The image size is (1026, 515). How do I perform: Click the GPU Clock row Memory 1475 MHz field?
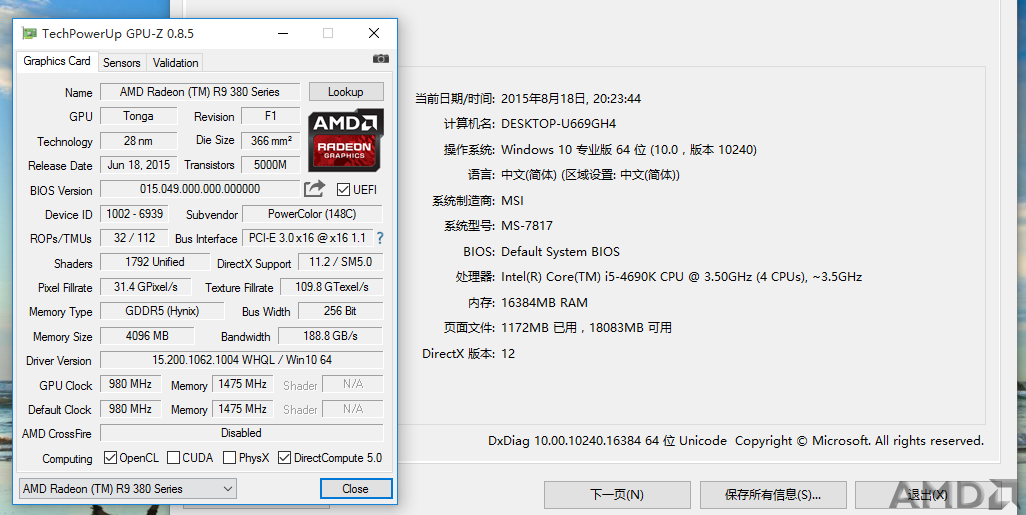coord(242,384)
